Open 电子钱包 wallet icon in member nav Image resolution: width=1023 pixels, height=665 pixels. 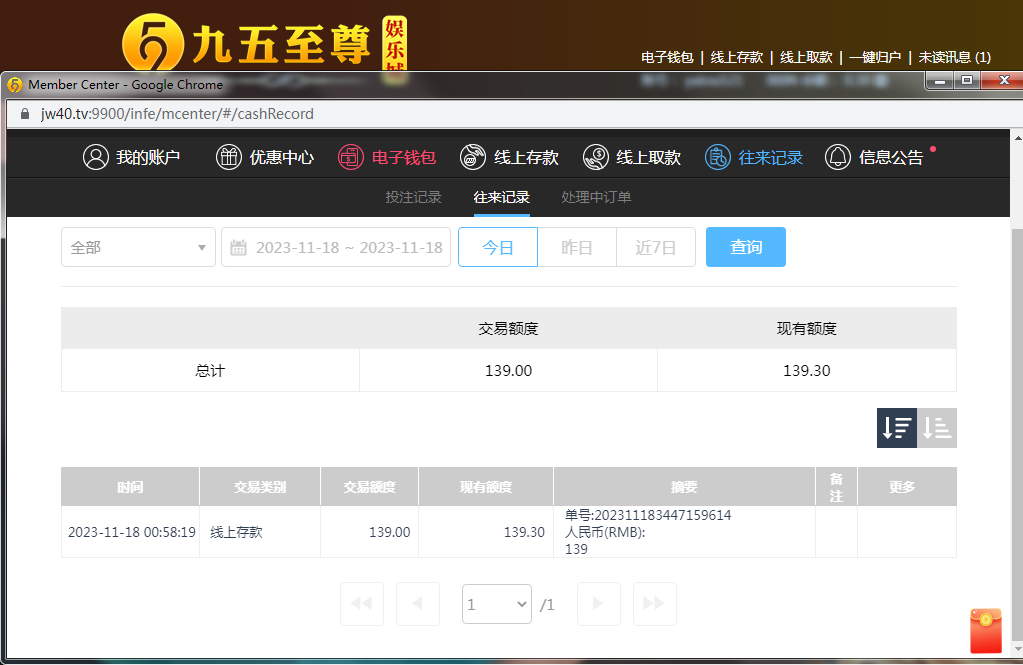350,157
